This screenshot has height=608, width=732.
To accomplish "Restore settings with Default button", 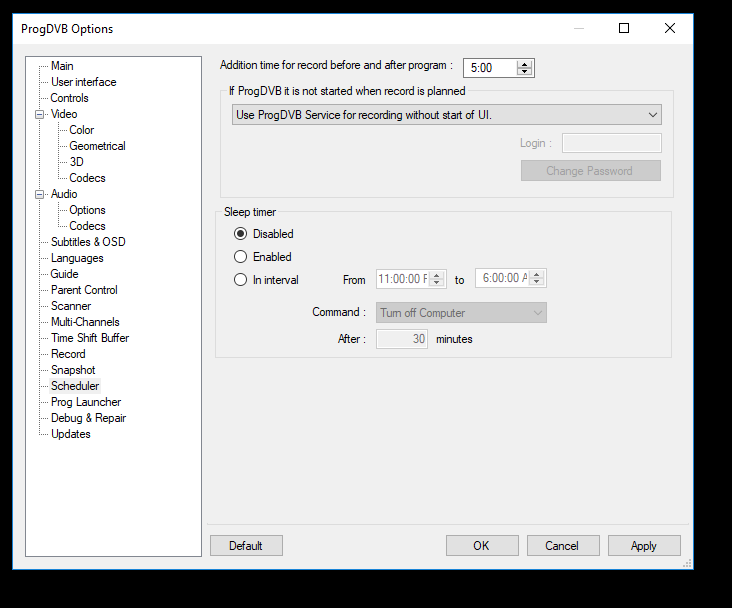I will [246, 545].
